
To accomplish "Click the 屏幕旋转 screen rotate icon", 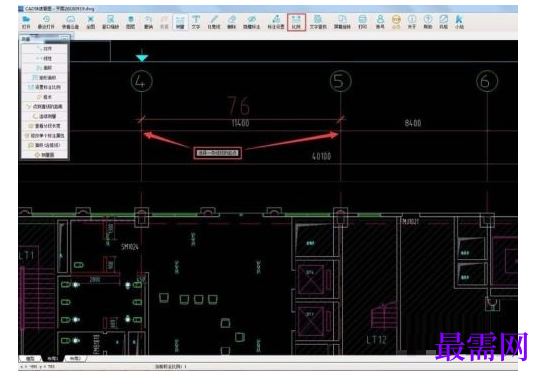I will click(342, 22).
